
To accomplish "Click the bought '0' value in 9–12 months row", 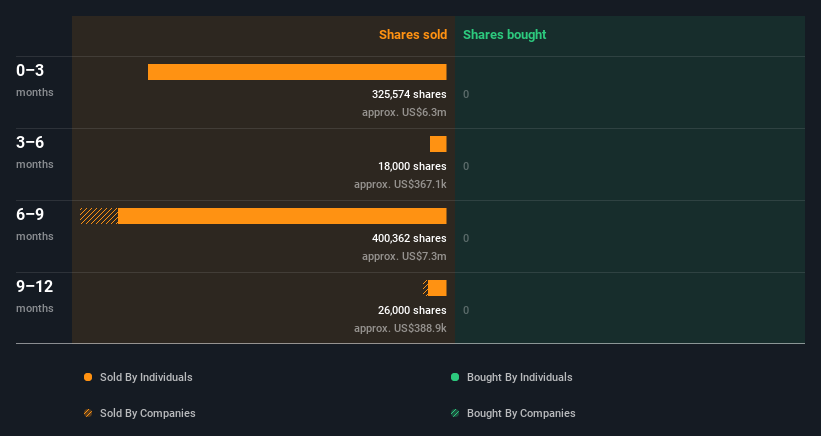I will pyautogui.click(x=466, y=310).
